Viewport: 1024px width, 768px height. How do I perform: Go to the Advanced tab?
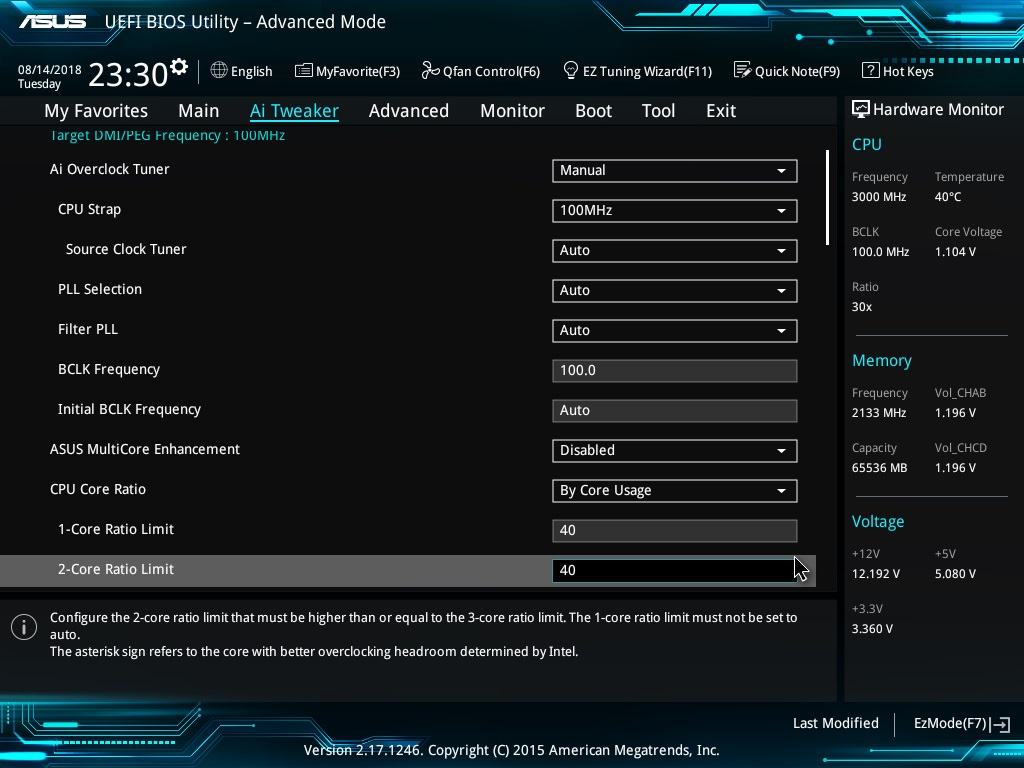[409, 111]
